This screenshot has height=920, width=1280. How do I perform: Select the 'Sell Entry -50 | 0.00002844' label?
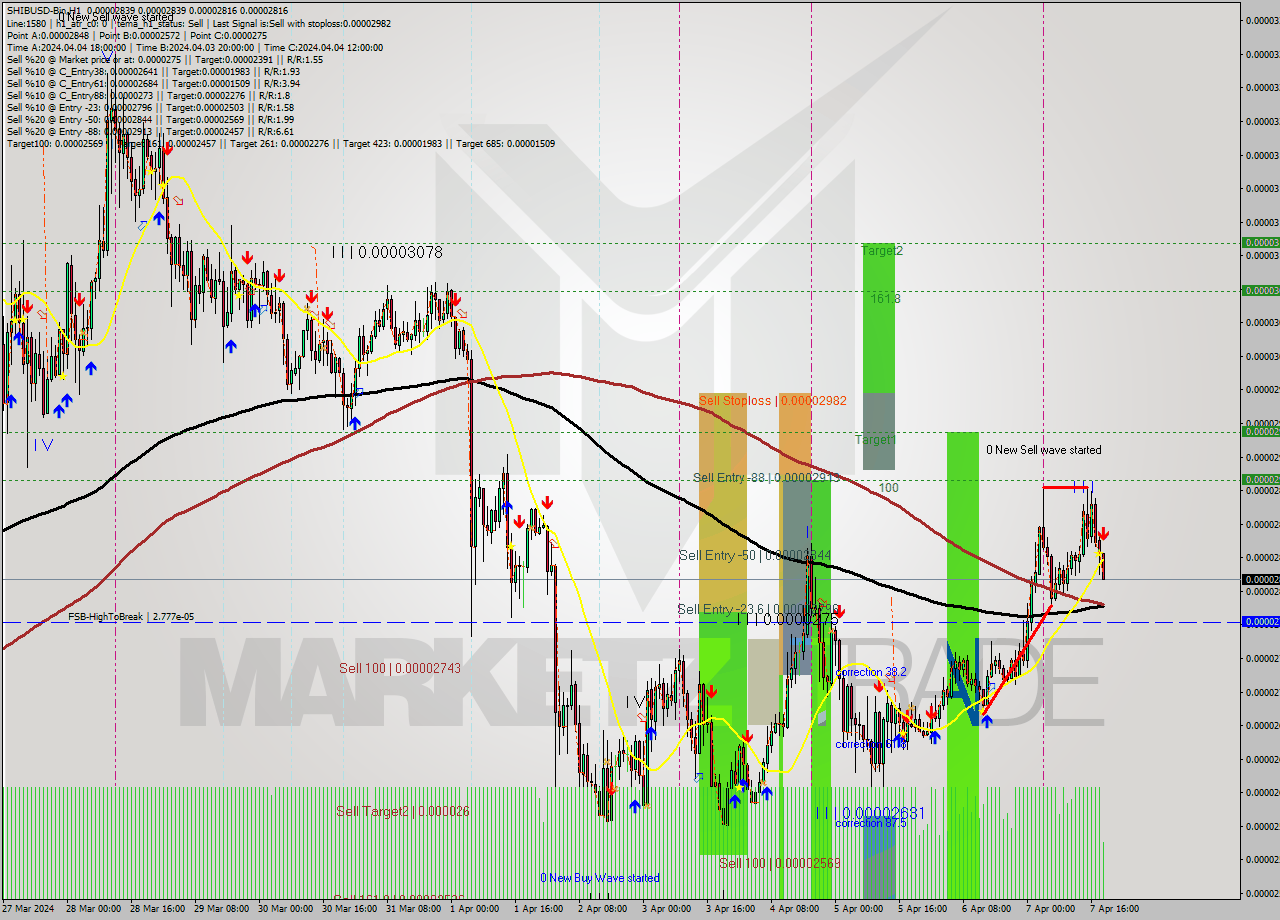point(755,555)
